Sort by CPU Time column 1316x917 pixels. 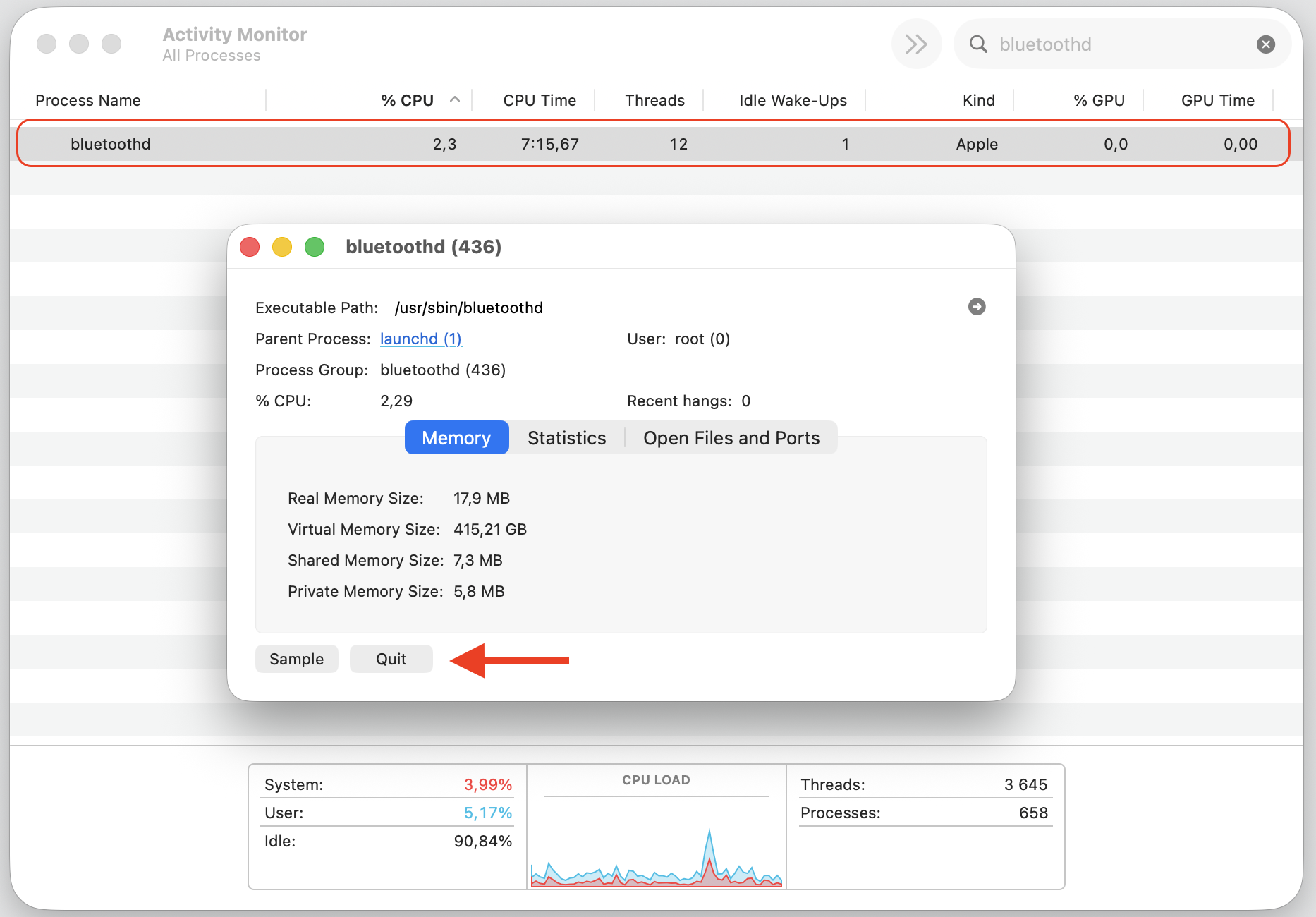540,100
